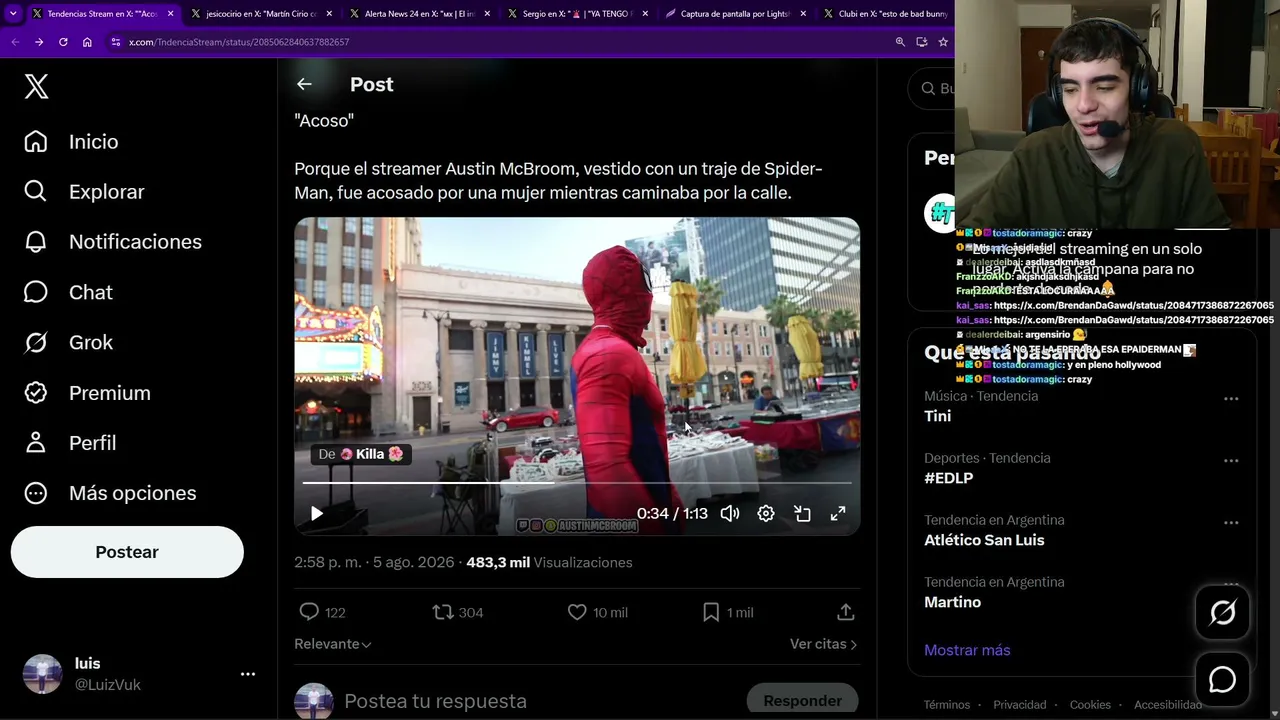Image resolution: width=1280 pixels, height=720 pixels.
Task: Open the floating chat bubble button
Action: pyautogui.click(x=1223, y=680)
